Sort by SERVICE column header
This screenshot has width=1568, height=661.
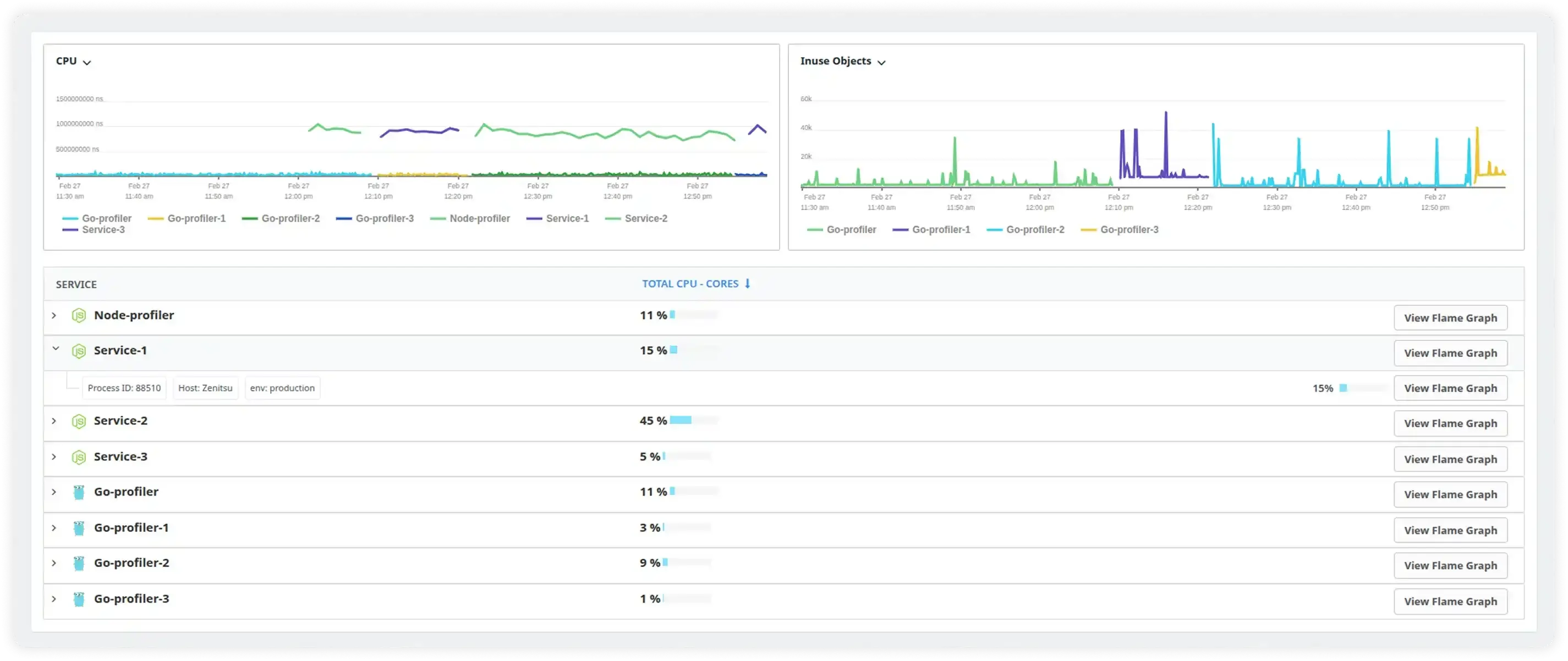pos(76,284)
